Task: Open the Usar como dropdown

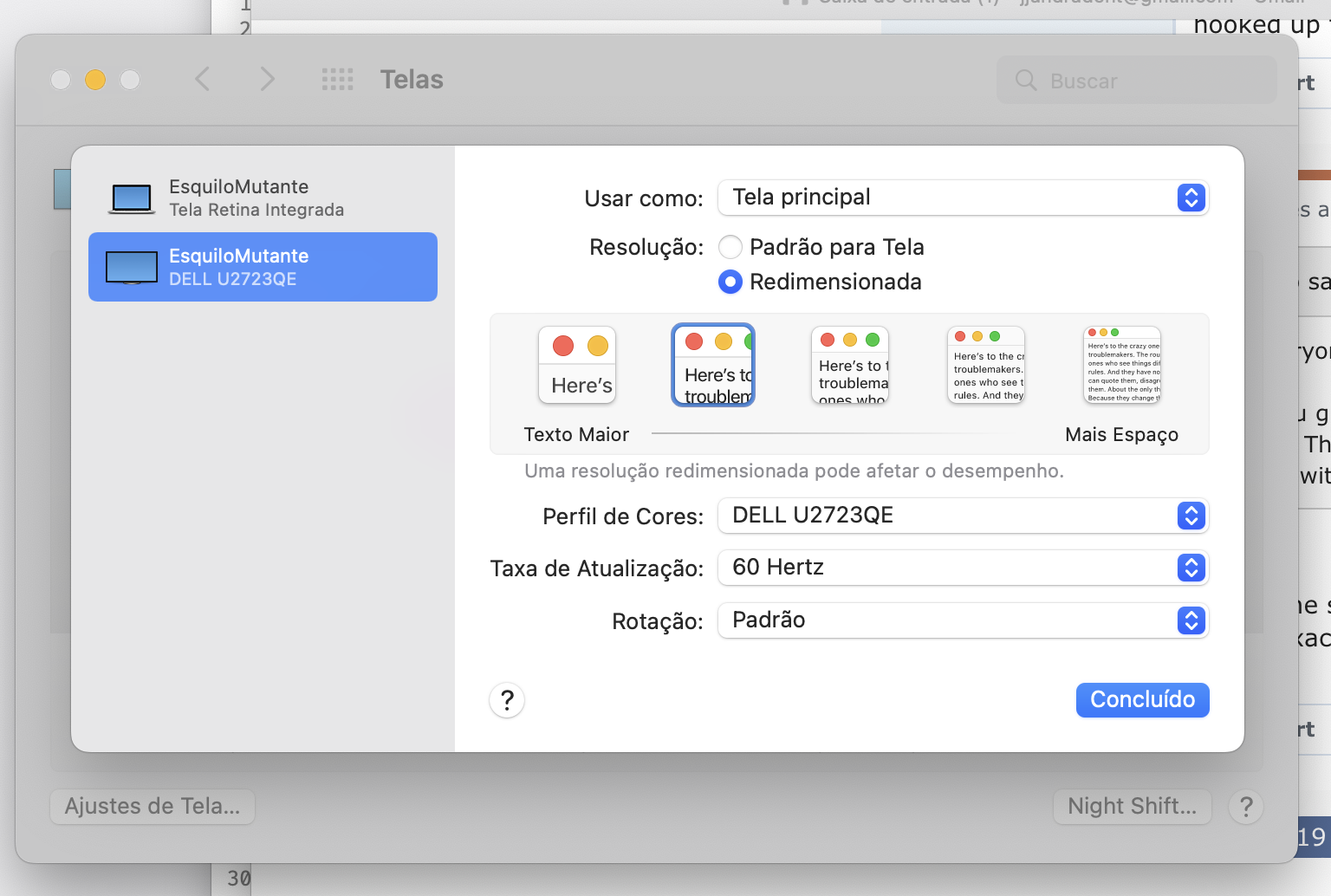Action: [x=963, y=198]
